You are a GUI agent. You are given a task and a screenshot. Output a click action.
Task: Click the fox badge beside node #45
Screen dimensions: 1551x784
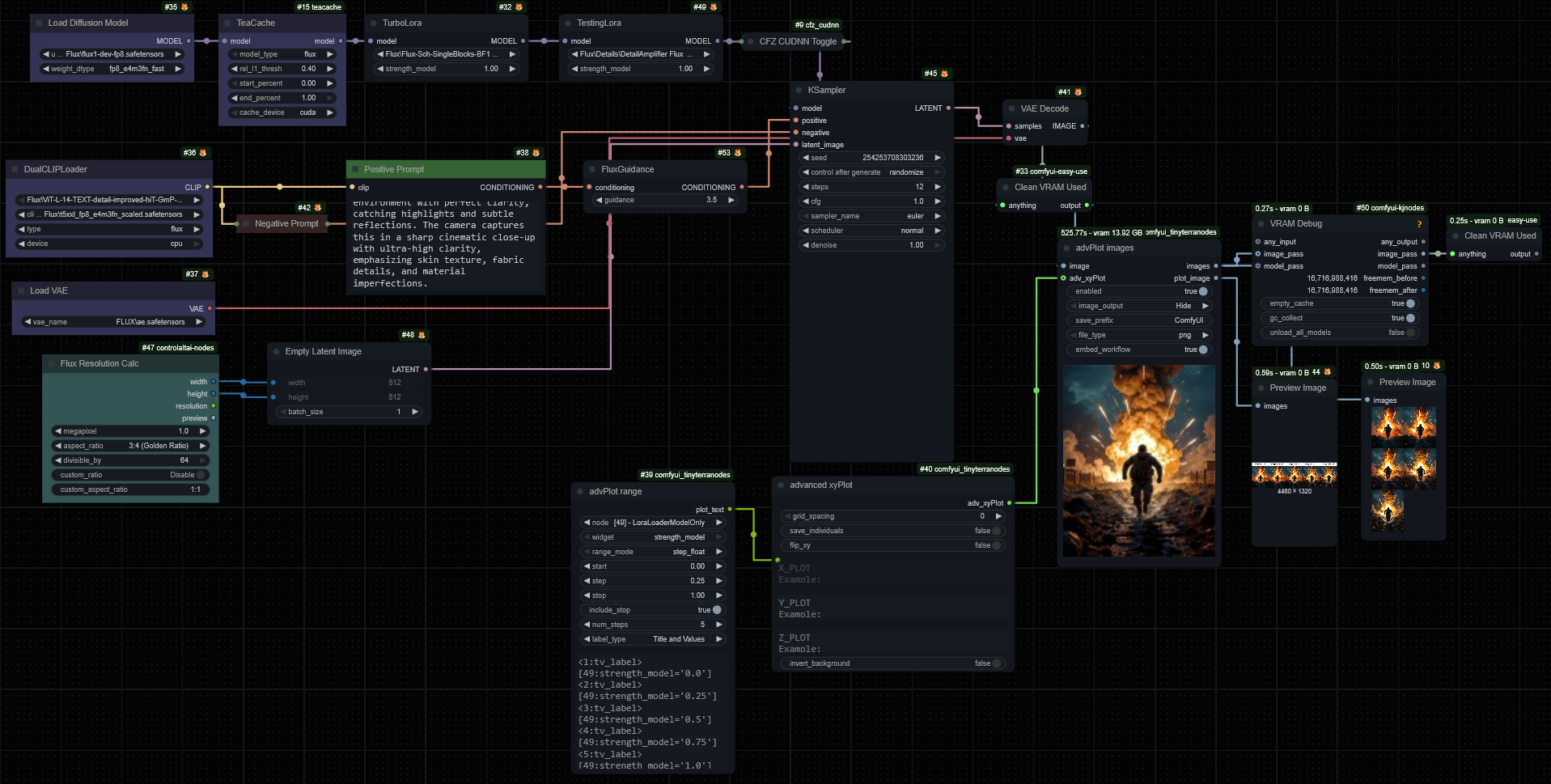944,74
